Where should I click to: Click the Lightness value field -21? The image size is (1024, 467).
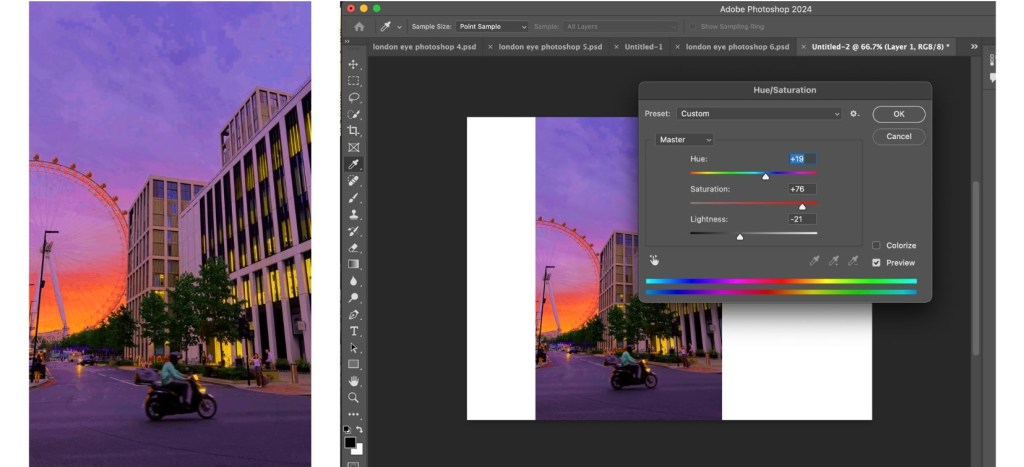click(802, 219)
